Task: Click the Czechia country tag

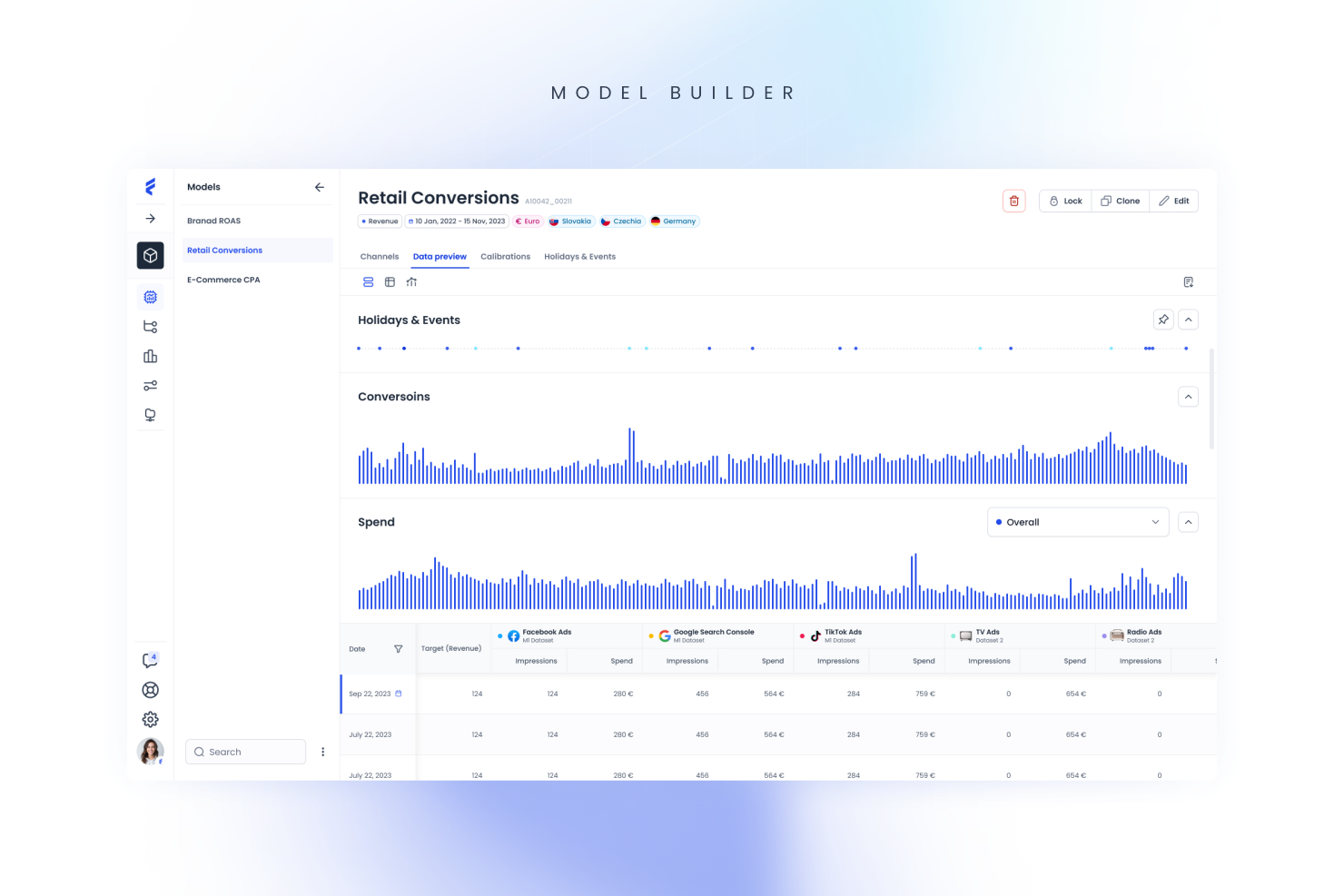Action: tap(621, 222)
